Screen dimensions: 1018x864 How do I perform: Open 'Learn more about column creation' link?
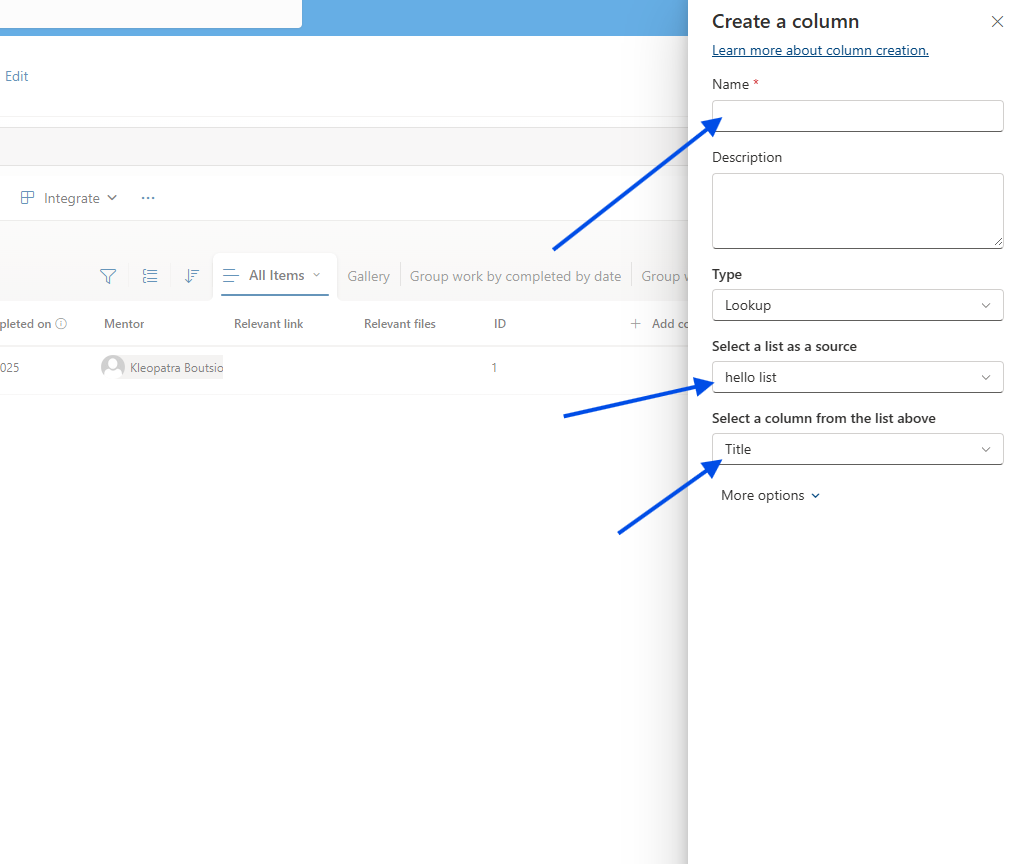(x=820, y=50)
